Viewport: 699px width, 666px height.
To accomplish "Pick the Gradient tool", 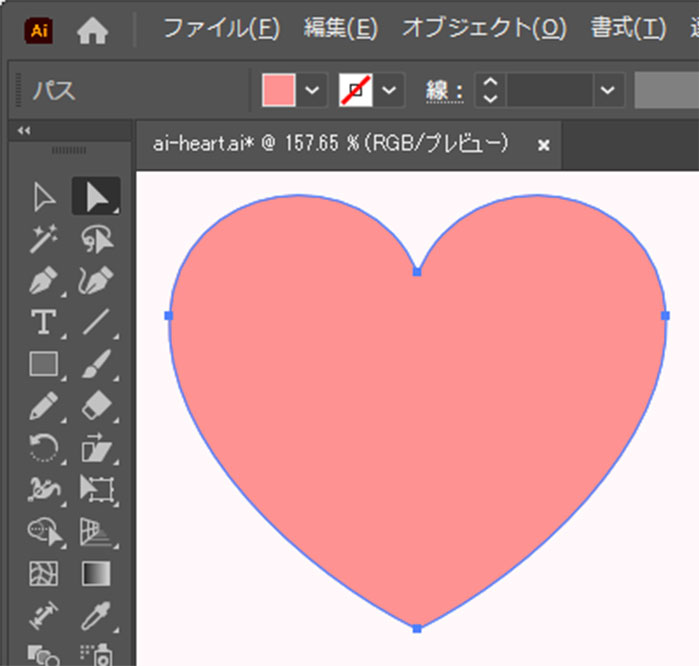I will [96, 573].
